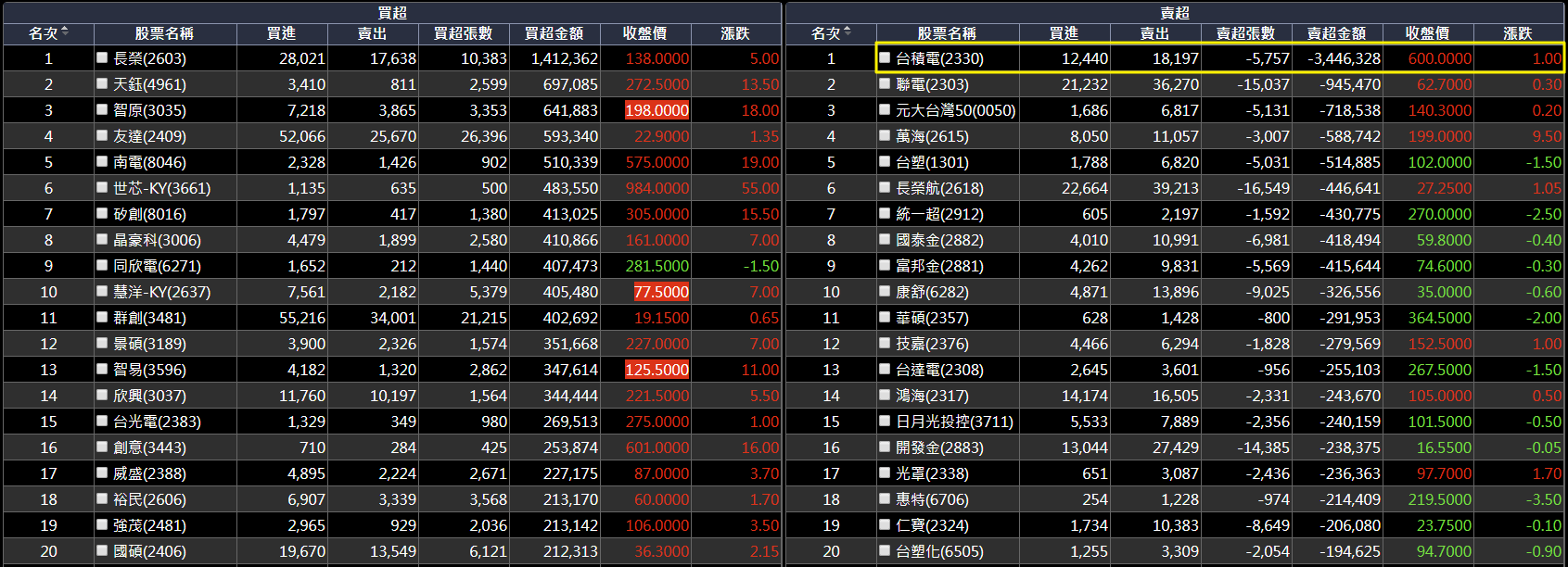Check the 台積電(2330) checkbox
Viewport: 1568px width, 567px height.
[x=885, y=57]
